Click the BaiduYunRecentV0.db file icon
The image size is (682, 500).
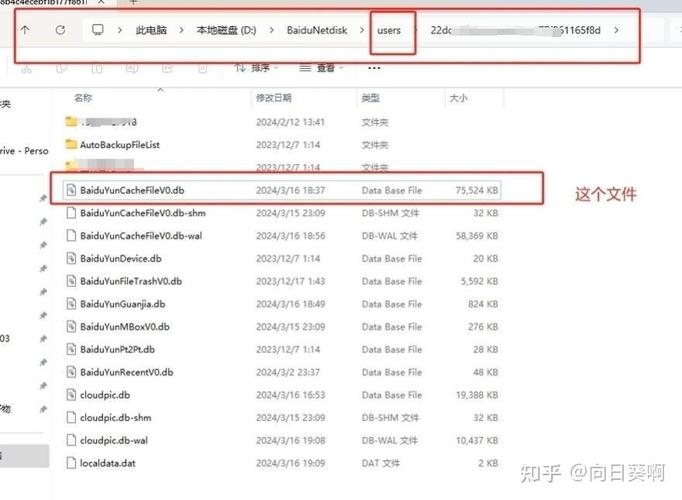click(71, 372)
